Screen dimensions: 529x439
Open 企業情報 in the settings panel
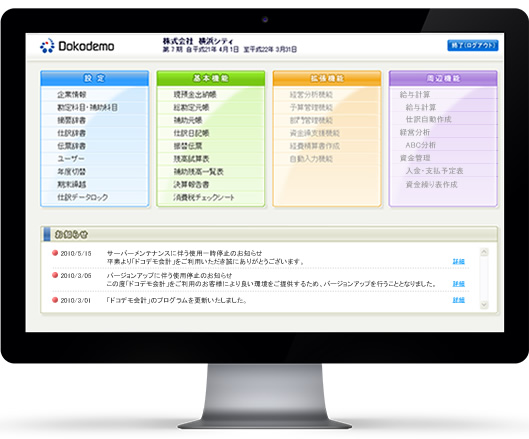[x=72, y=95]
